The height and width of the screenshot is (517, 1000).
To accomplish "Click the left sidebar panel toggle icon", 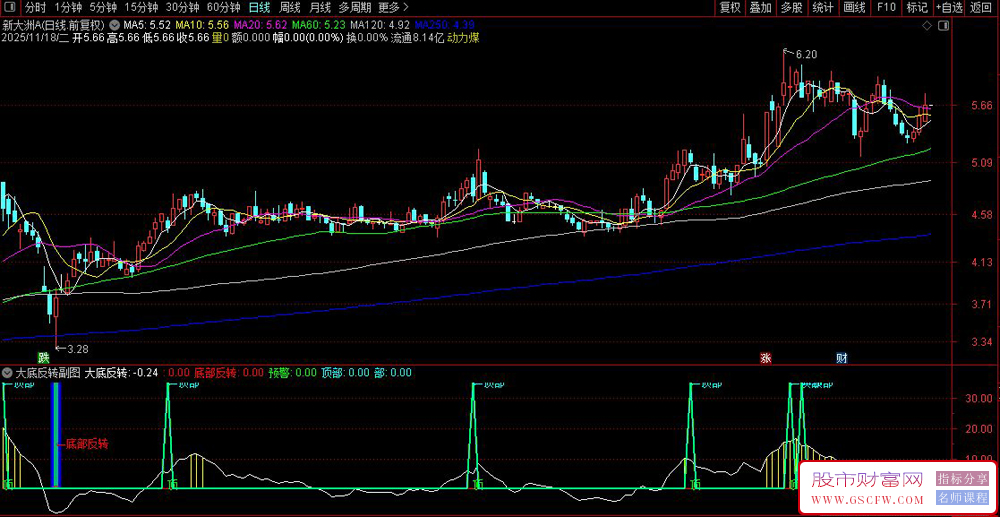I will coord(10,7).
